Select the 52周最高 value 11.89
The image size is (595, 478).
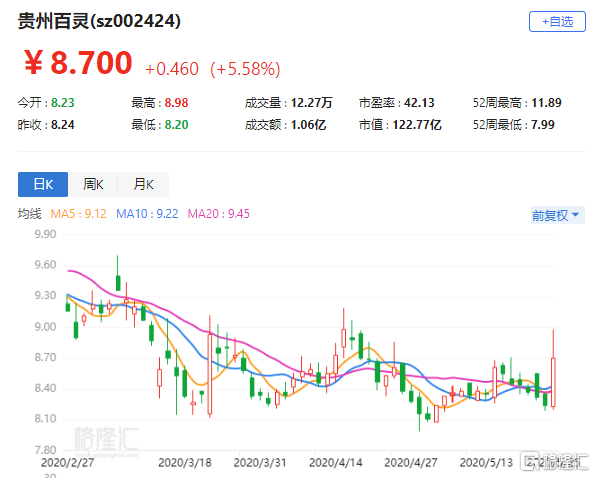(x=546, y=103)
